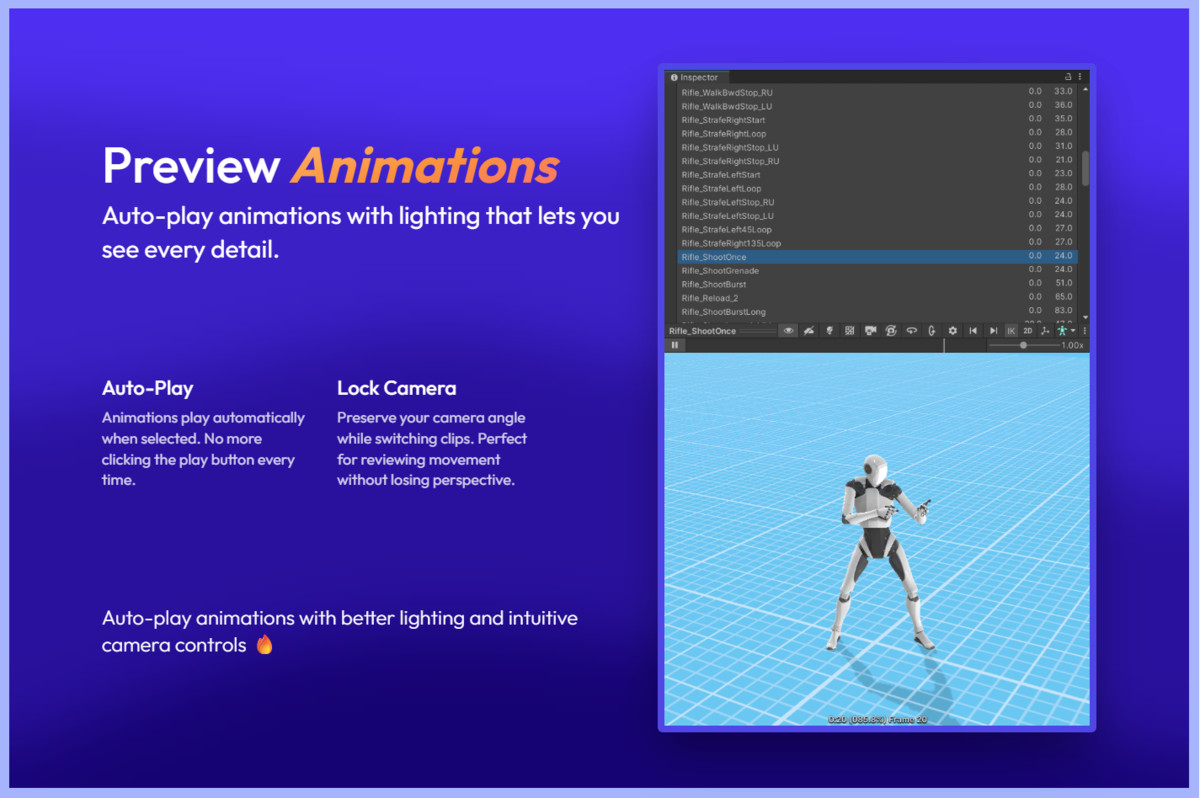Open the preview settings gear icon
This screenshot has width=1200, height=798.
[x=953, y=331]
